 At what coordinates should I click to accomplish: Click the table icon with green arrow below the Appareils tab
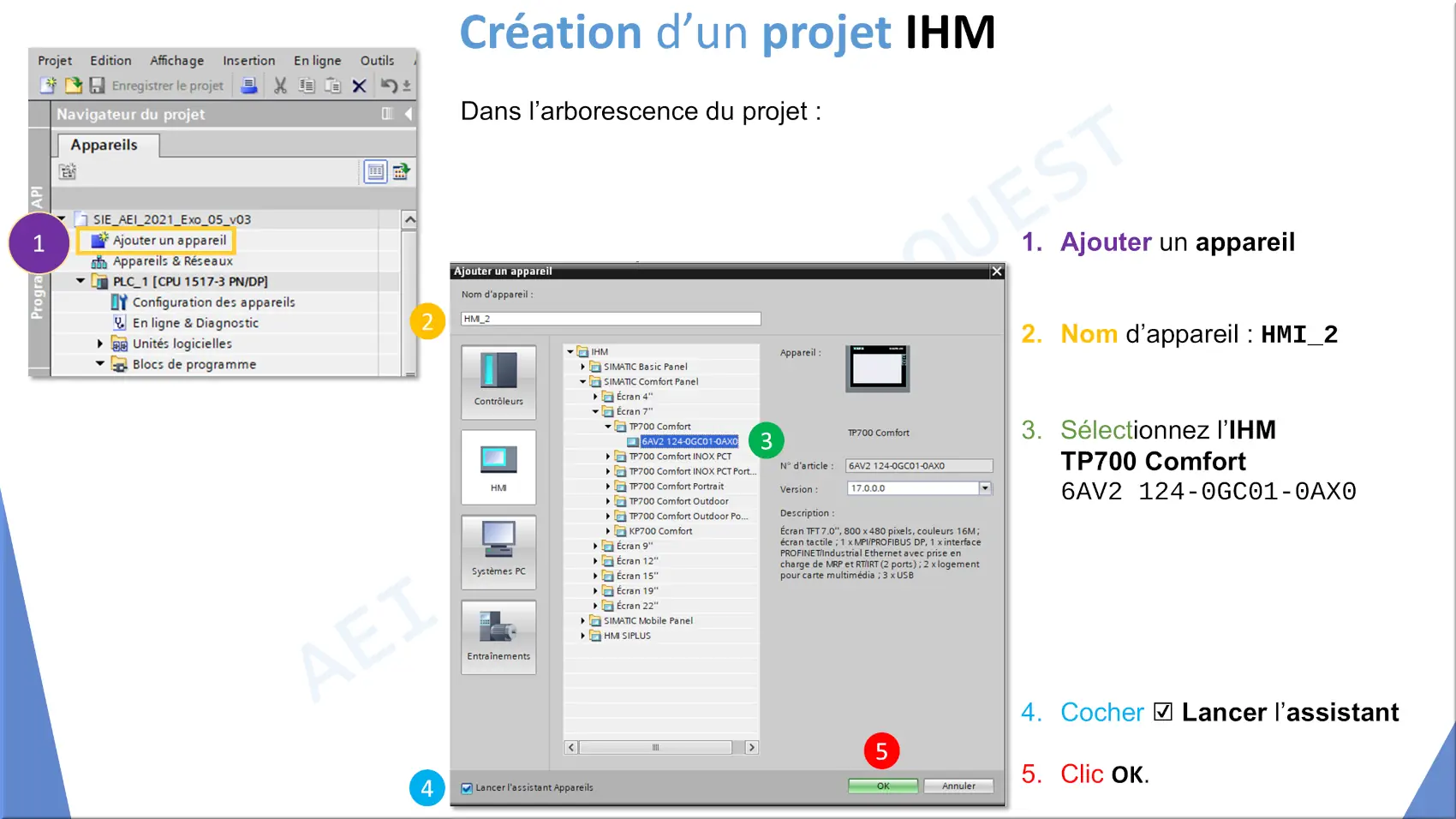[401, 172]
